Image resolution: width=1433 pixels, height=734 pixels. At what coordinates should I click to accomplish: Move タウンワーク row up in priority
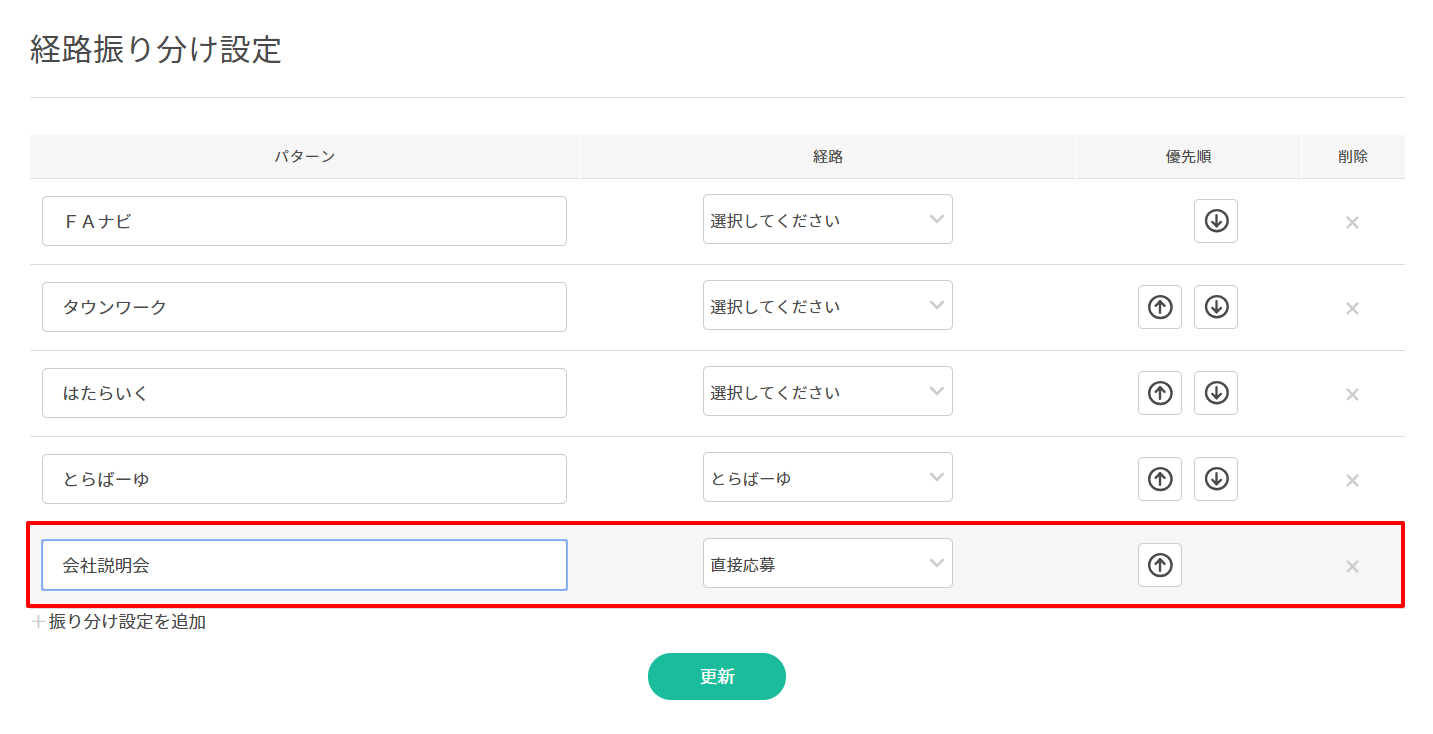1159,307
